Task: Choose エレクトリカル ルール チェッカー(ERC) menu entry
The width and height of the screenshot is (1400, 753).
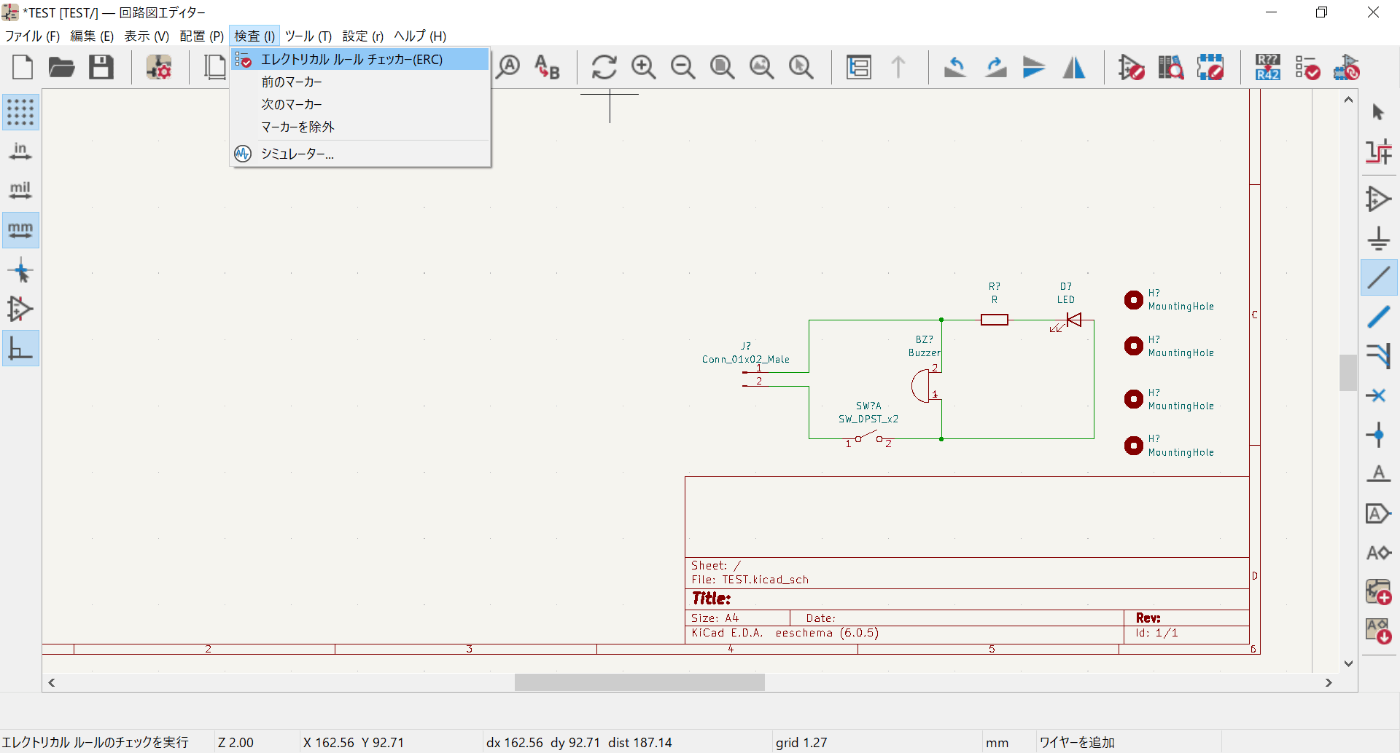Action: [x=360, y=60]
